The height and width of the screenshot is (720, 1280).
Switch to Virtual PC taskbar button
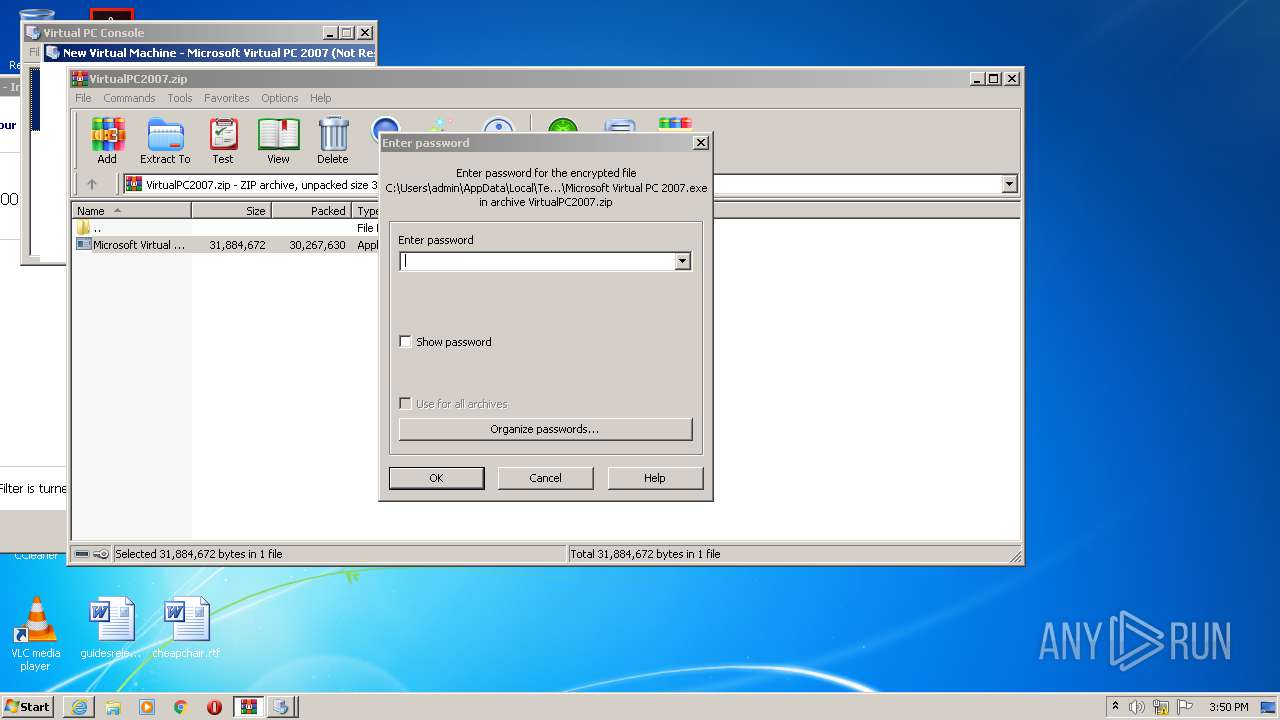281,707
